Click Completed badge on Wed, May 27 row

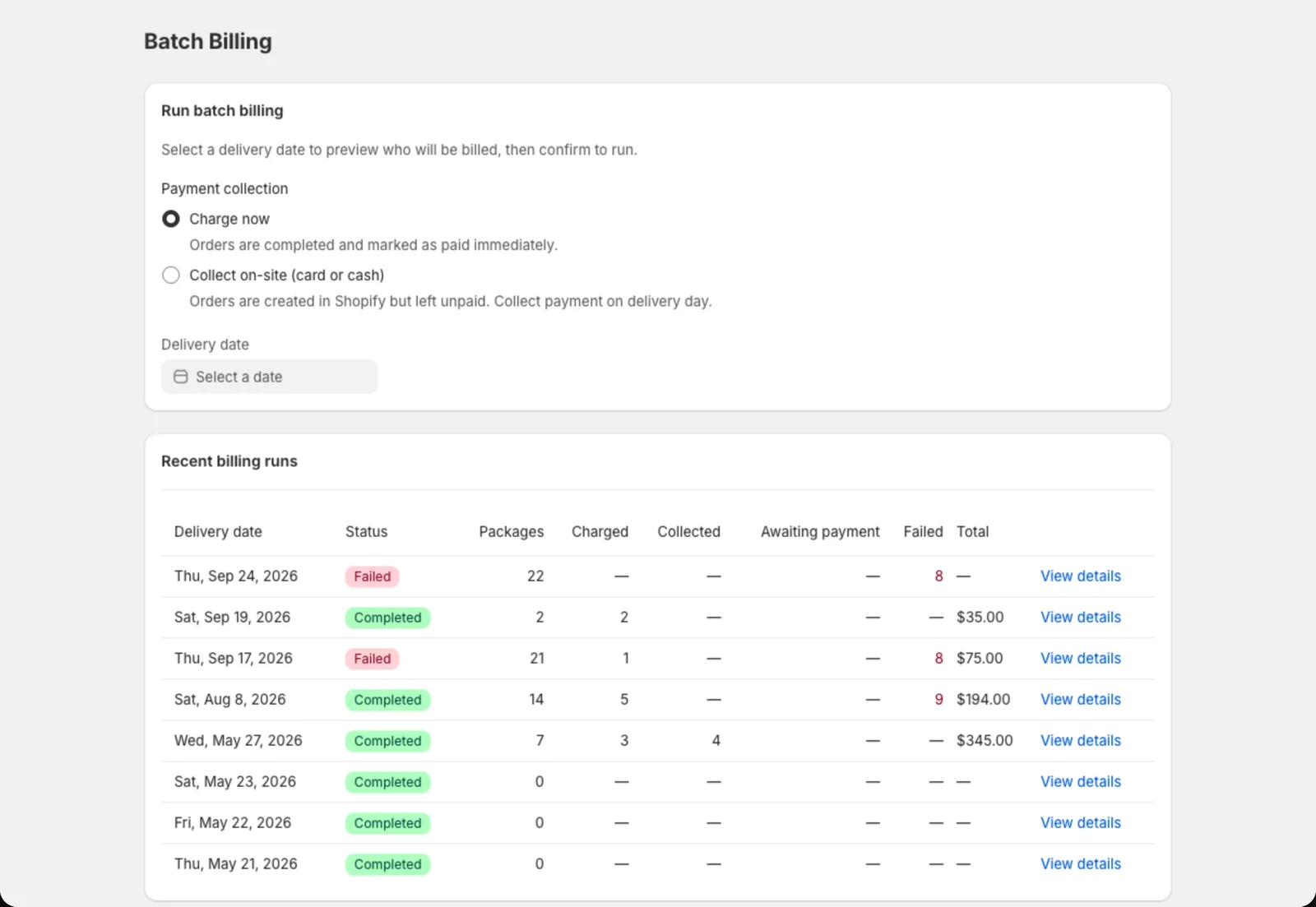[x=387, y=741]
